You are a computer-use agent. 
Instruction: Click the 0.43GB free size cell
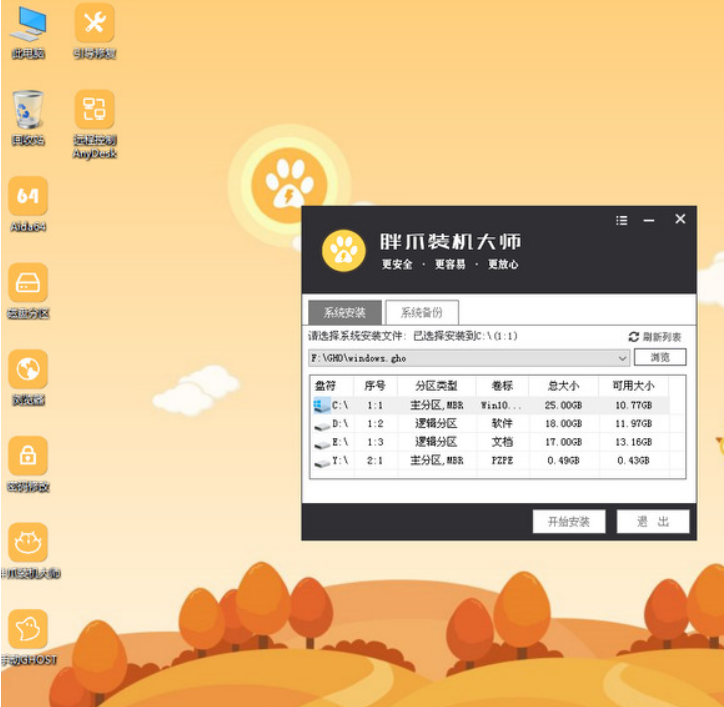pyautogui.click(x=633, y=461)
